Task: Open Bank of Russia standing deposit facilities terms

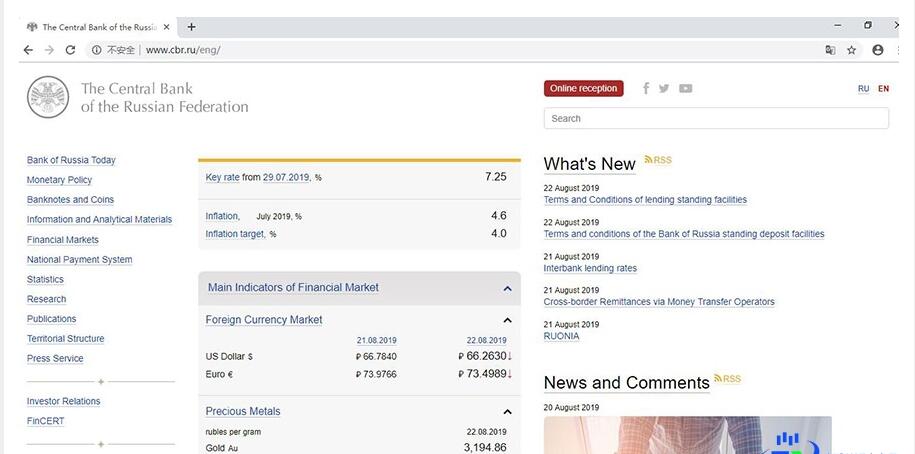Action: point(684,234)
